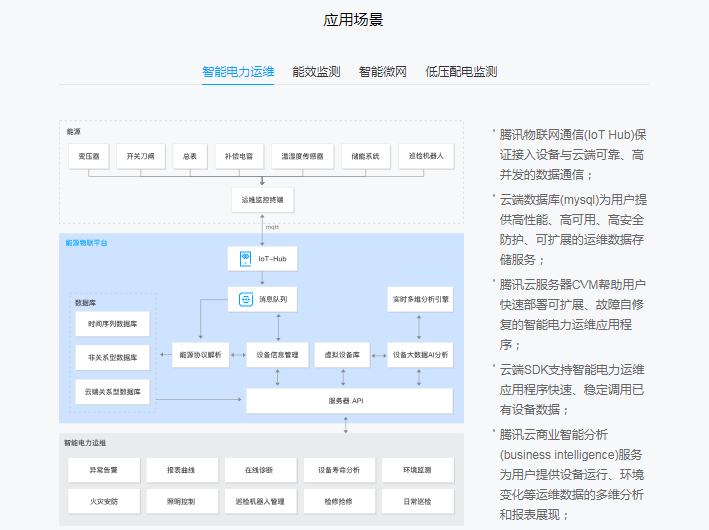Click the 消息队列 text label
Screen dimensions: 709x530
pyautogui.click(x=273, y=299)
